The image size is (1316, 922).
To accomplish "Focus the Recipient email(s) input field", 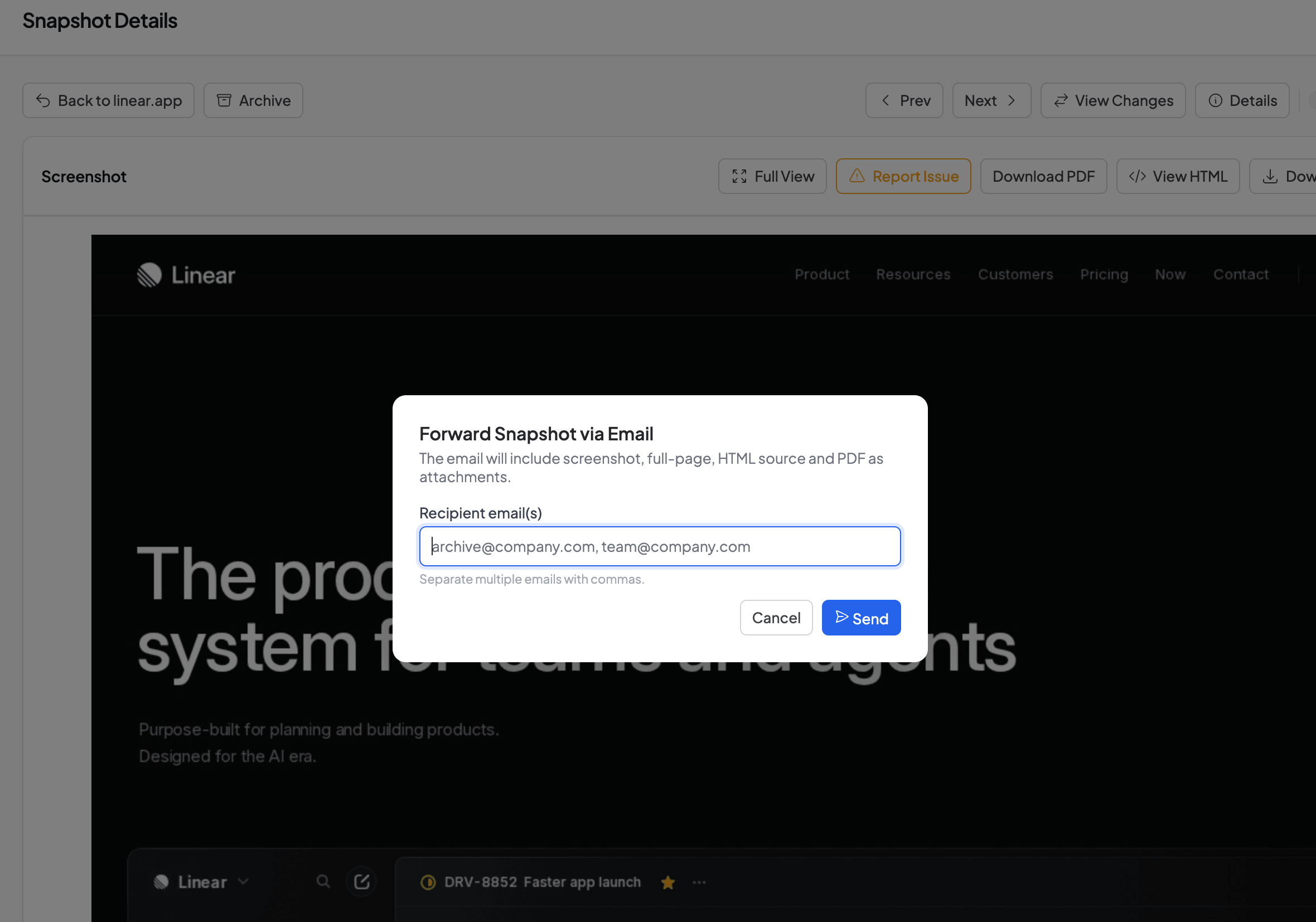I will tap(660, 546).
